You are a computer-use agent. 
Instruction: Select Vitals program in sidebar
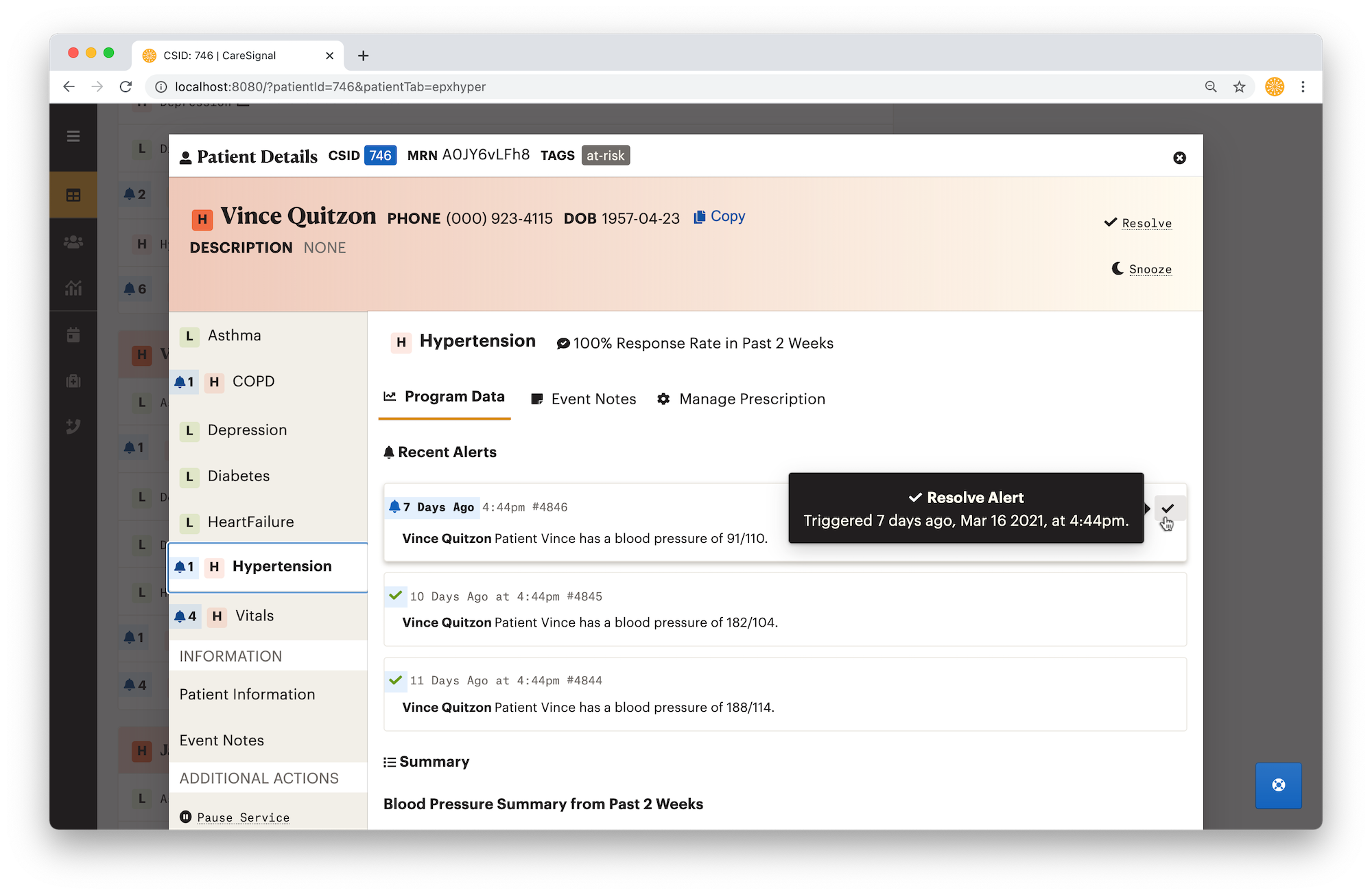[268, 616]
